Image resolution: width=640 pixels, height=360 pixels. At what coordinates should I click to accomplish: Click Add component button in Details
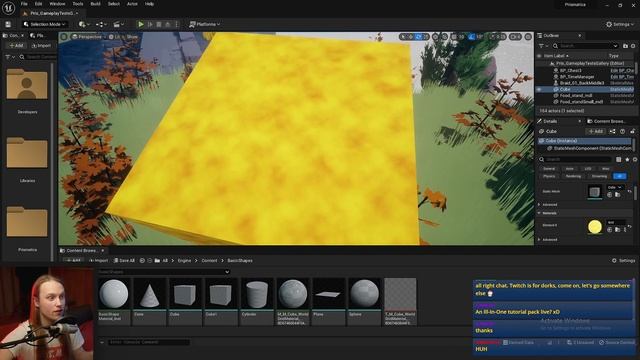click(x=596, y=131)
